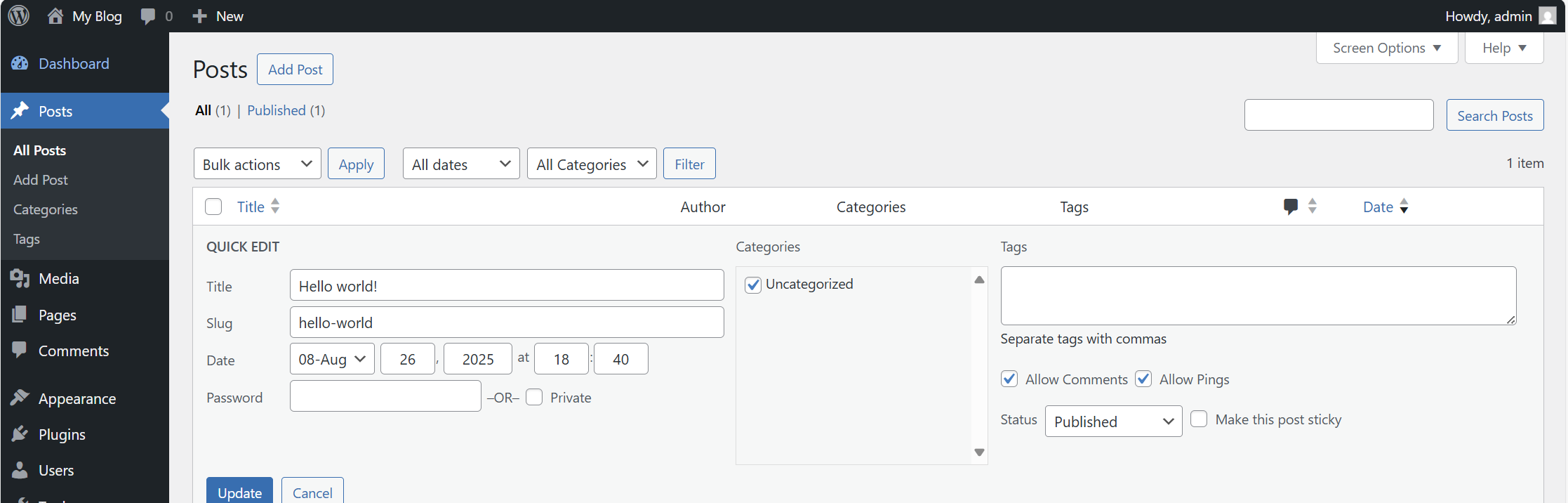Go to Categories in Posts submenu
Screen dimensions: 1568x503
[x=46, y=209]
